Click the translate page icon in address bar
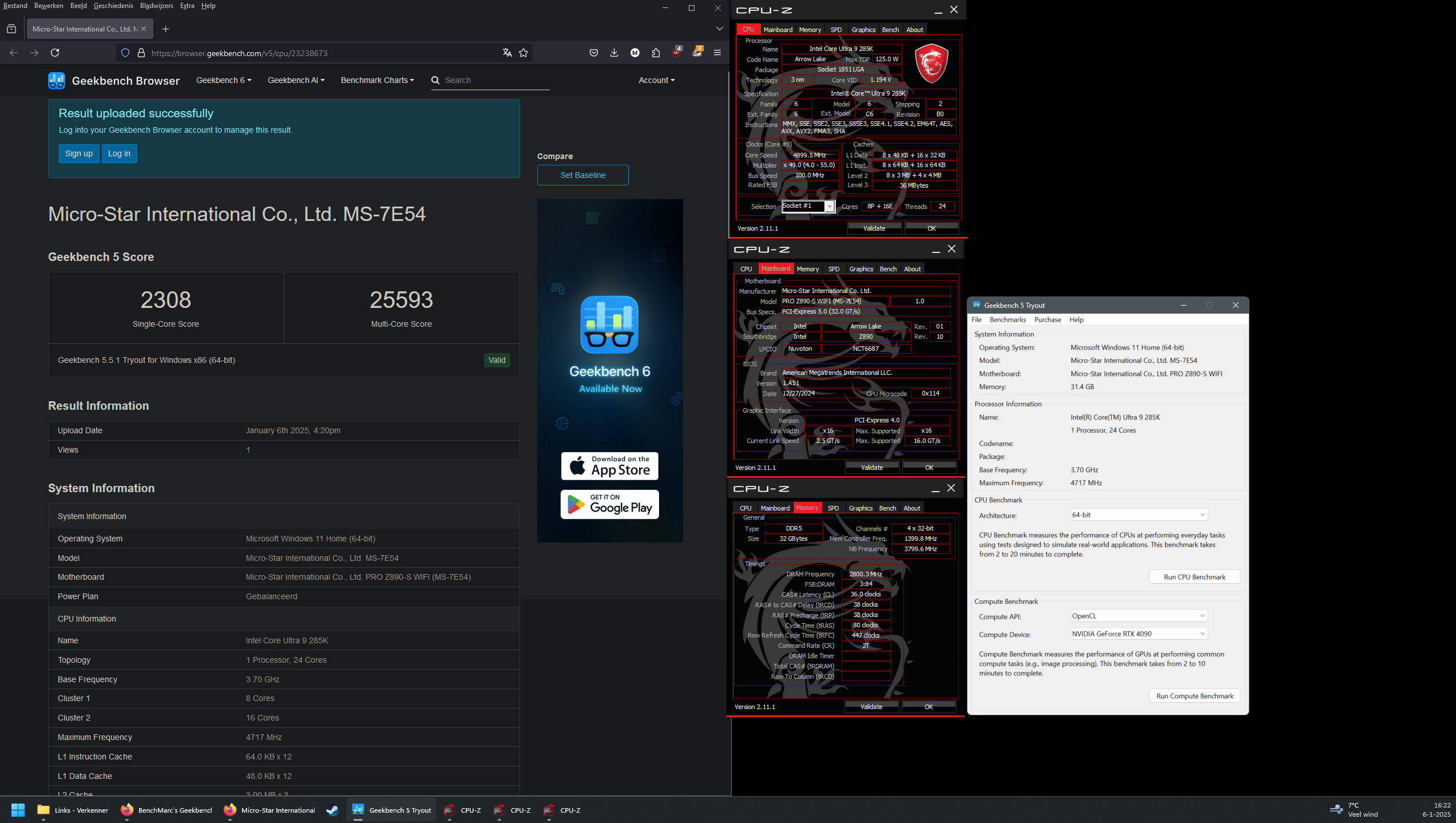Screen dimensions: 1456x823 (507, 53)
